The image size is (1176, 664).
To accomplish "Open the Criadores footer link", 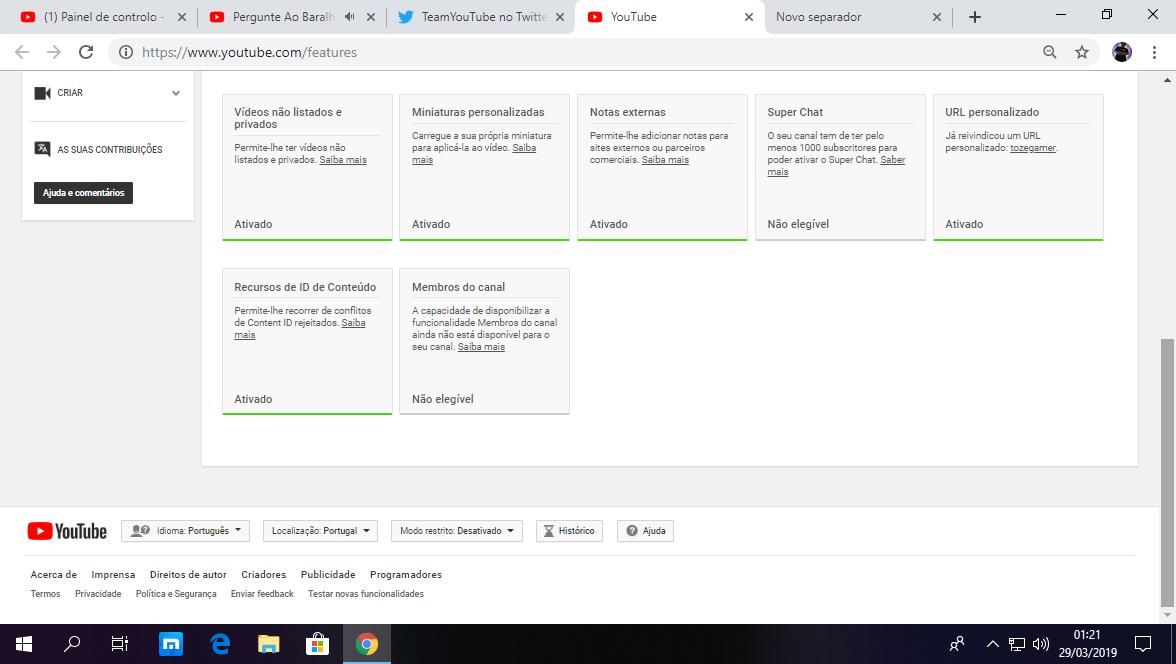I will [263, 575].
